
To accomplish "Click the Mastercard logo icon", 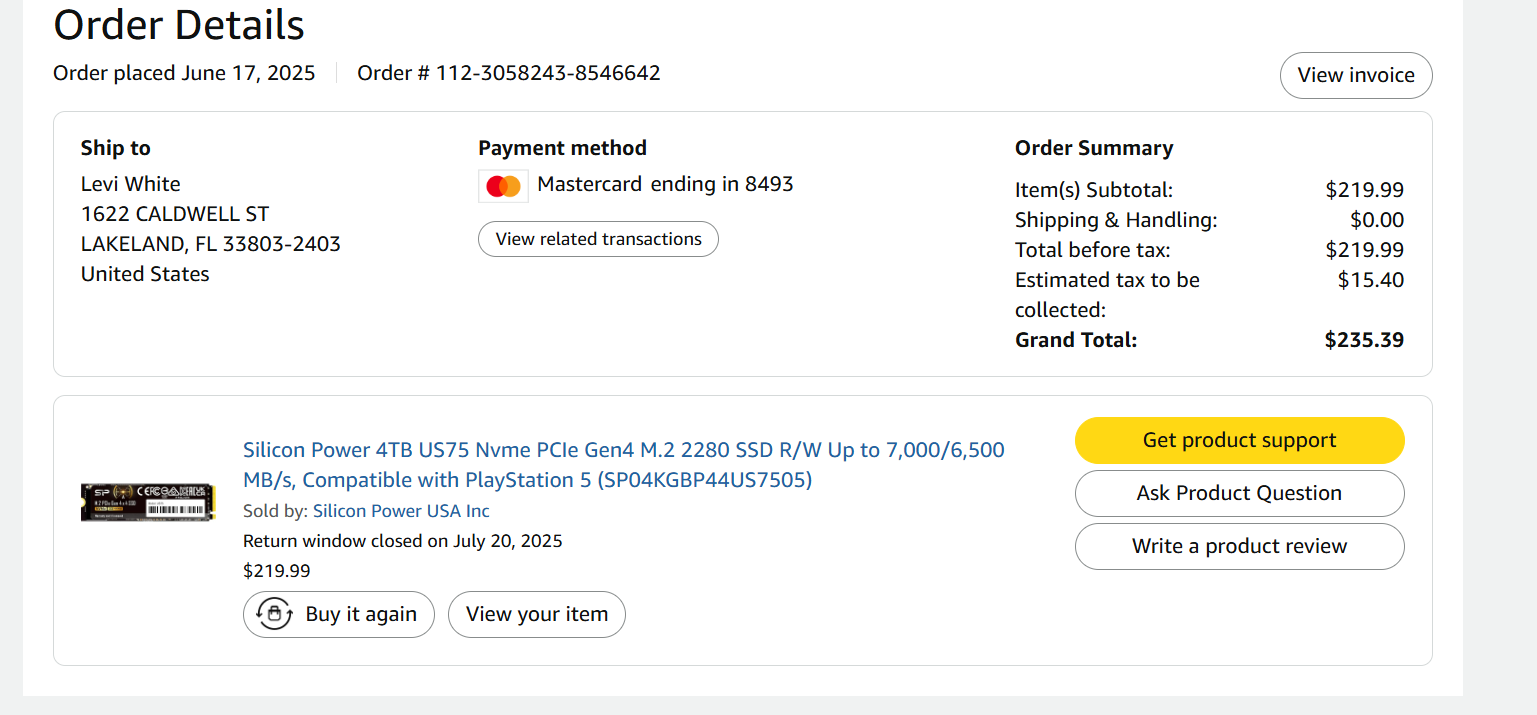I will tap(503, 186).
